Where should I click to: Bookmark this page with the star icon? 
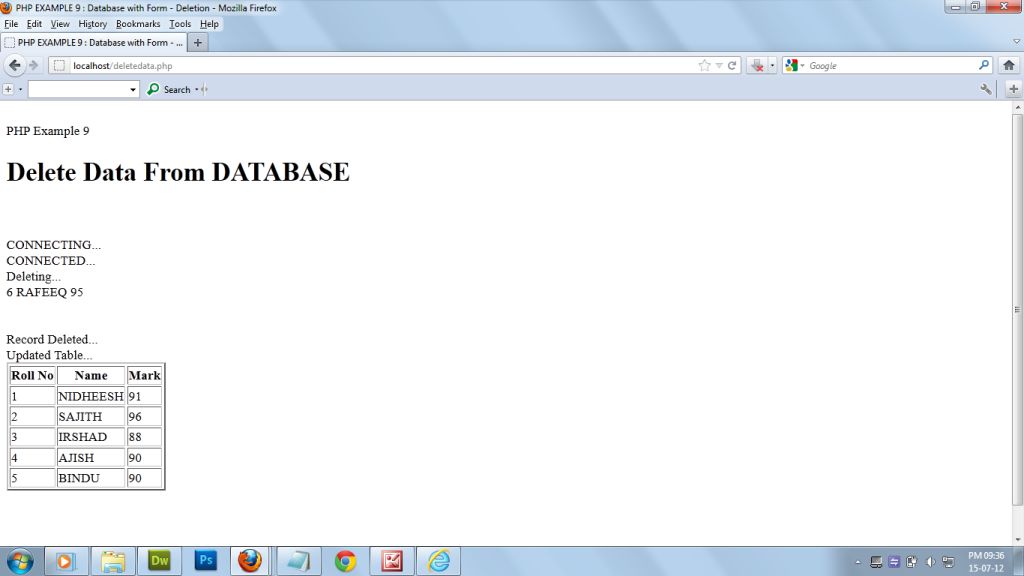click(704, 65)
